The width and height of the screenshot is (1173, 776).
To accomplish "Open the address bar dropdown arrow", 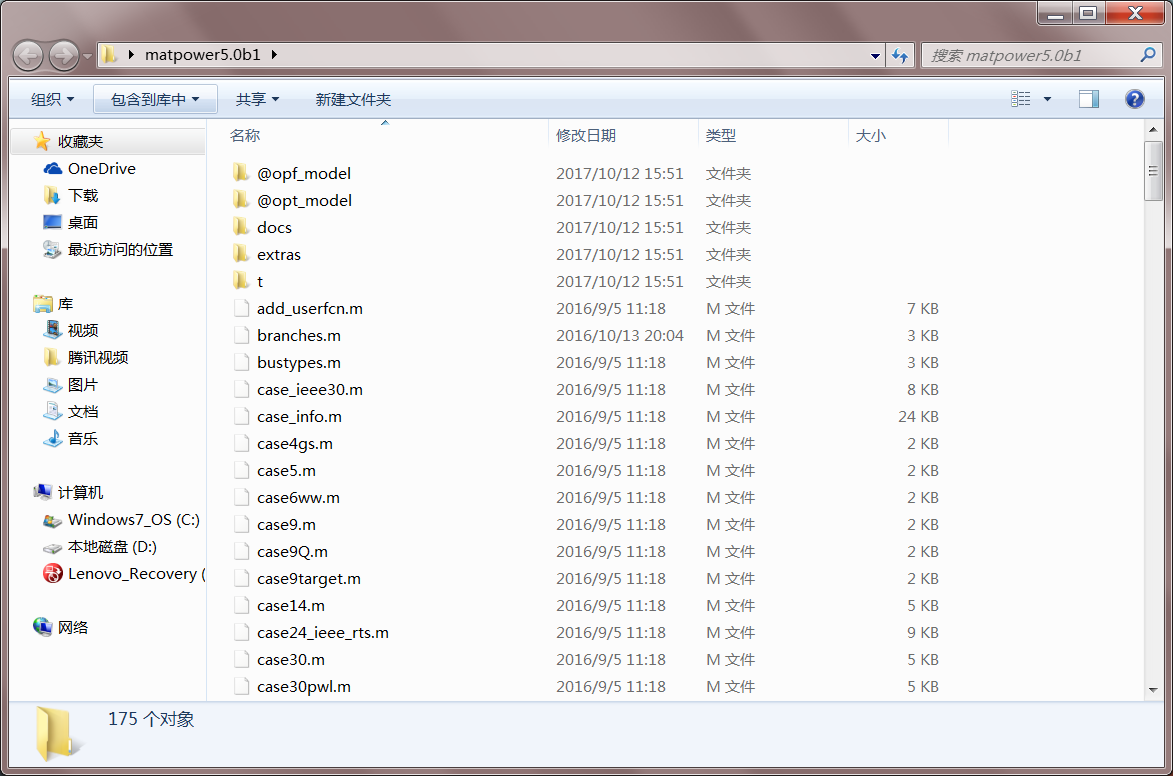I will click(874, 55).
